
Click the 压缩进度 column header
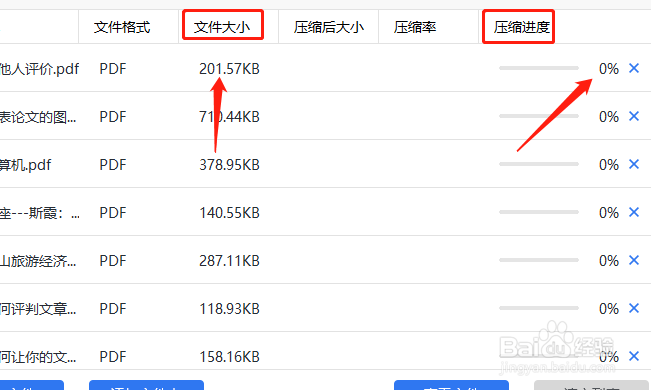521,27
